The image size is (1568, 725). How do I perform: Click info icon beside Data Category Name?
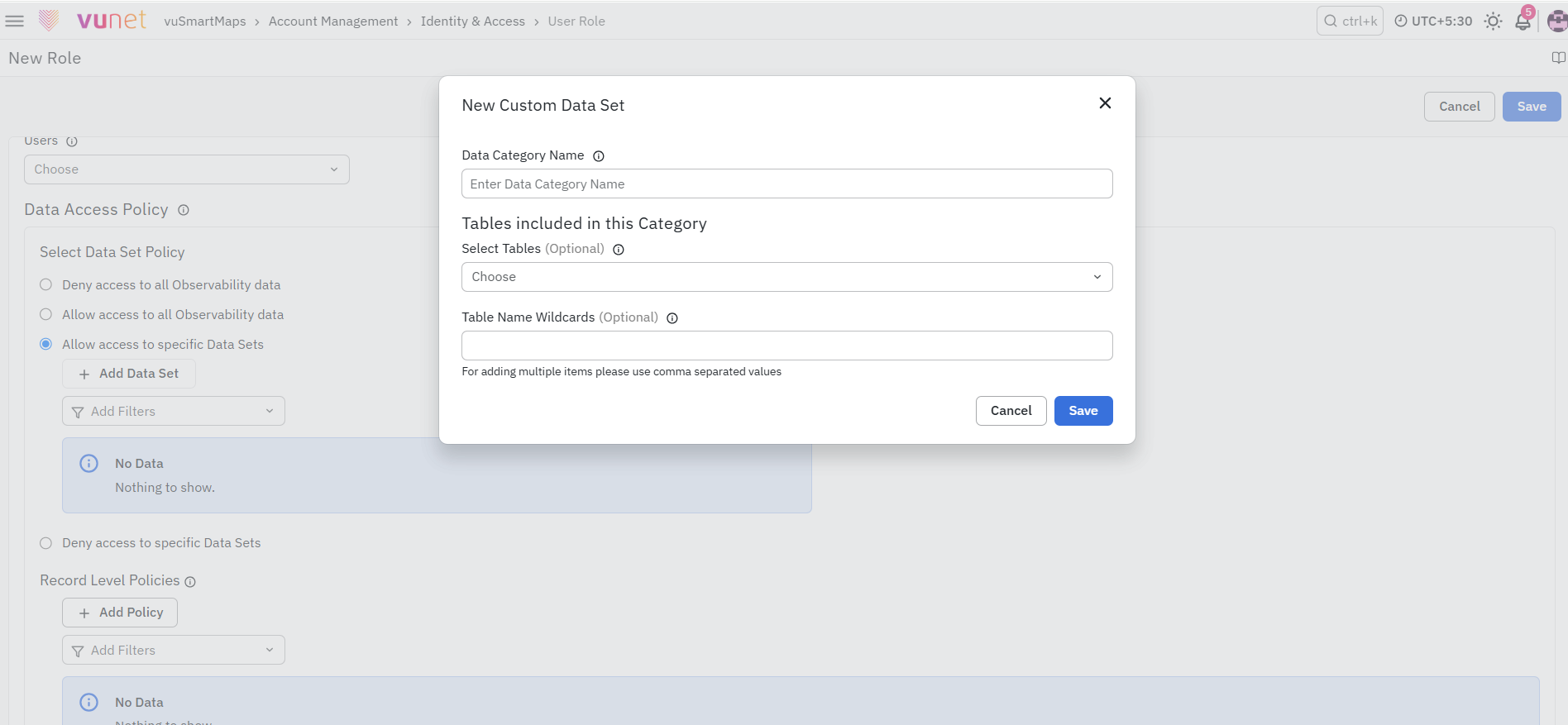[x=599, y=156]
